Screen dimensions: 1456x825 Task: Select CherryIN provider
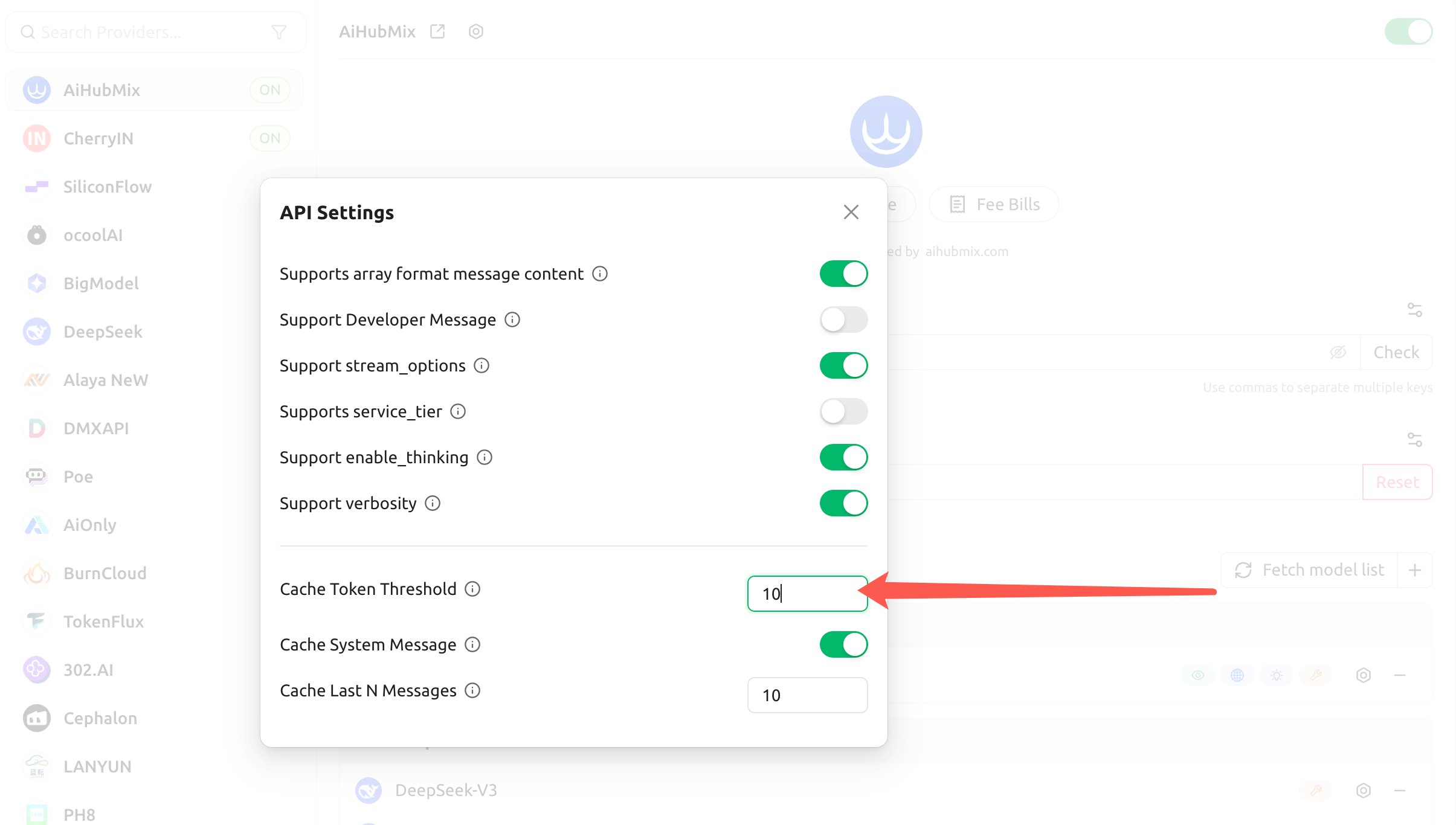click(x=154, y=138)
